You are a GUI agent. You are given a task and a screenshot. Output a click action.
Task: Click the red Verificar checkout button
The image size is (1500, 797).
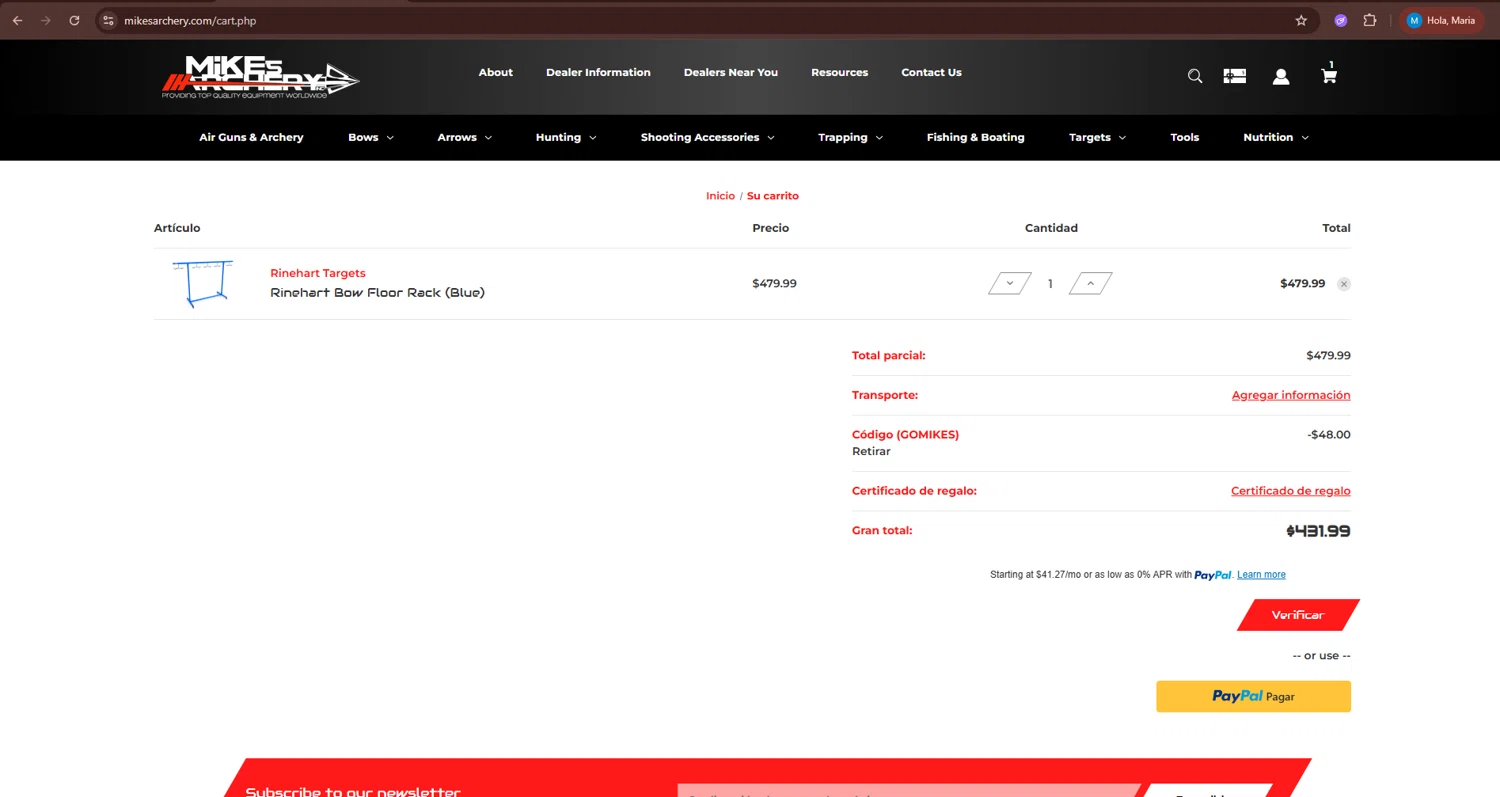(1298, 615)
